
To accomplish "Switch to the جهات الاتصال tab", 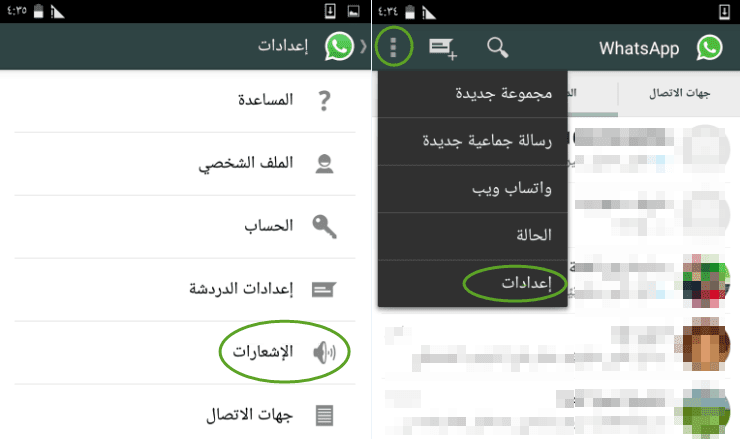I will point(679,93).
